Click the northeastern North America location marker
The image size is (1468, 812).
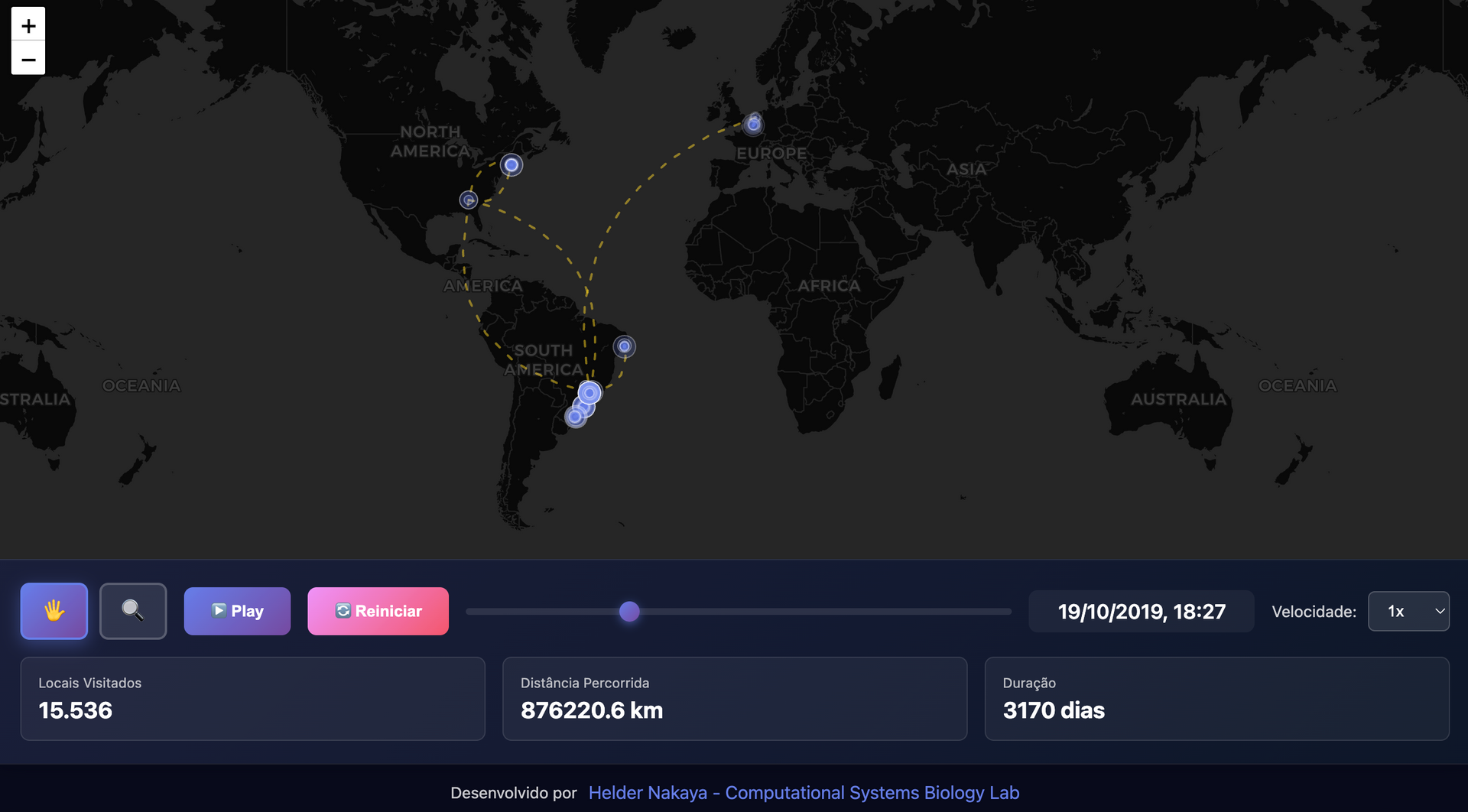tap(512, 165)
